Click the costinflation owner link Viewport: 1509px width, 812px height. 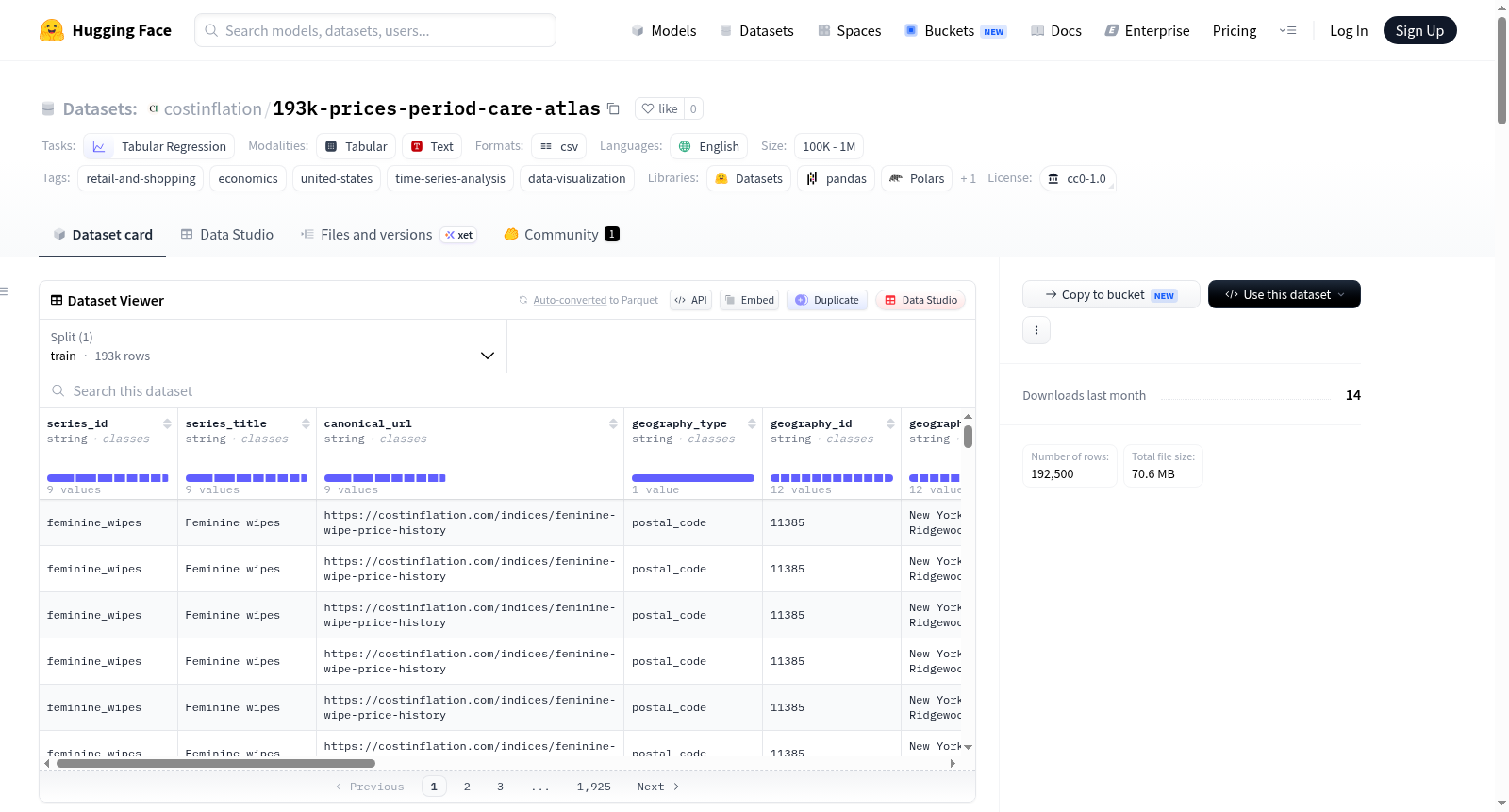213,108
